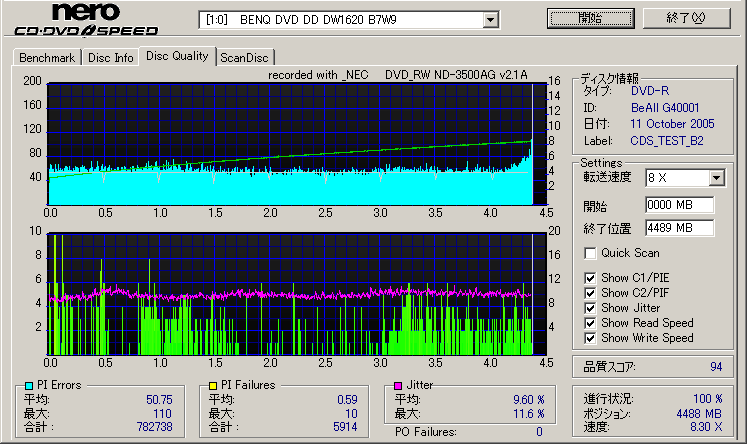Click the label value CDS_TEST_B2

pyautogui.click(x=667, y=141)
